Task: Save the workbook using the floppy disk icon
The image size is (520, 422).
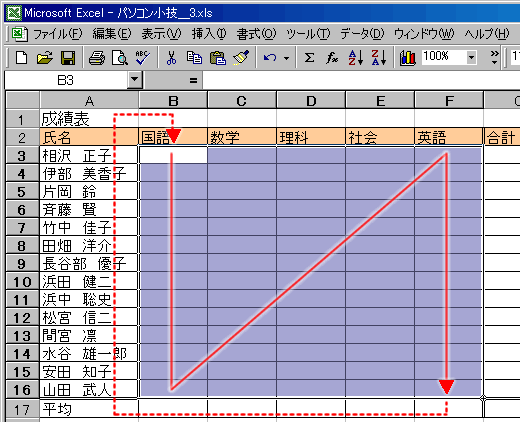Action: [x=68, y=58]
